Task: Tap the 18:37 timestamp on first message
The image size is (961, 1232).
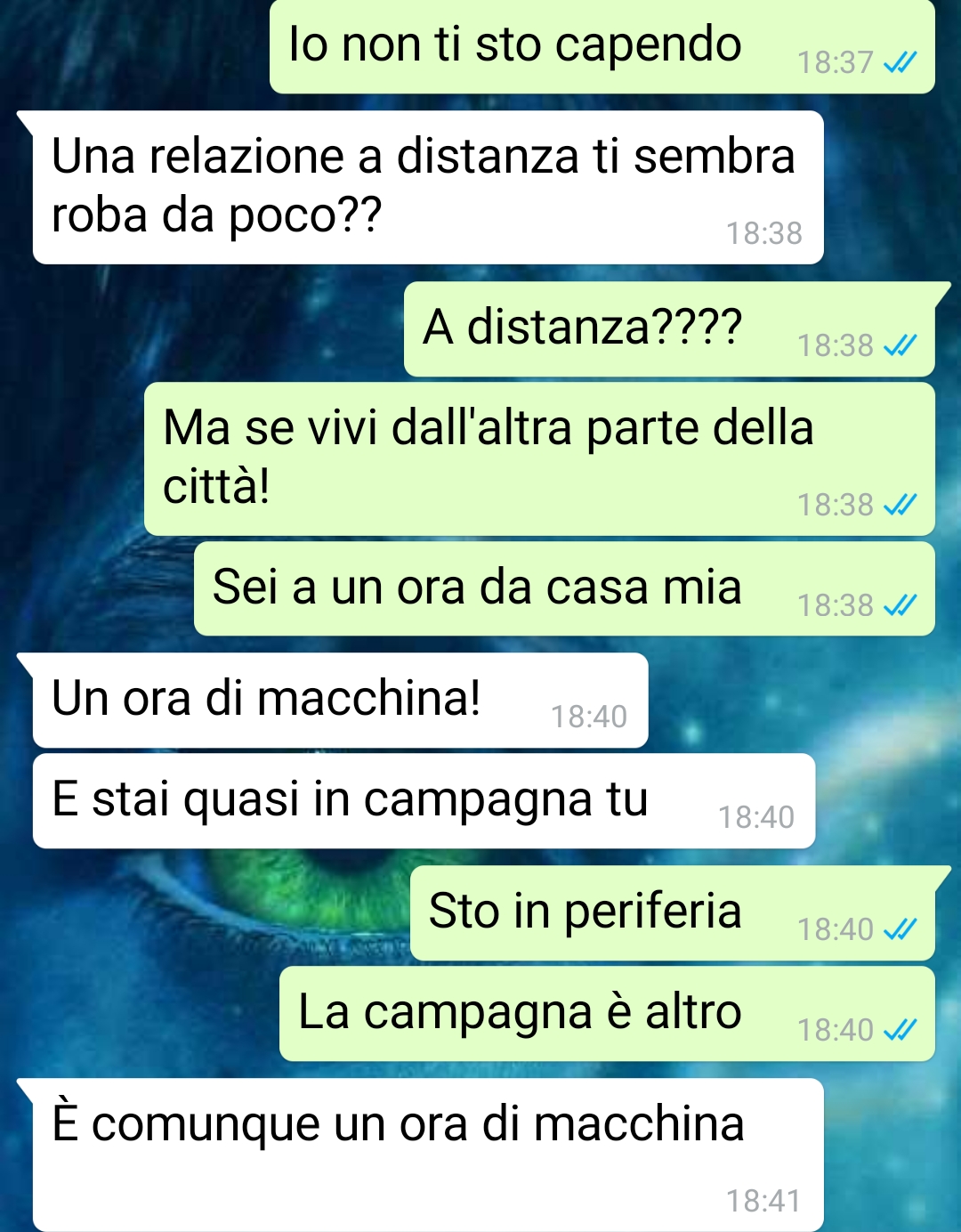Action: pos(835,63)
